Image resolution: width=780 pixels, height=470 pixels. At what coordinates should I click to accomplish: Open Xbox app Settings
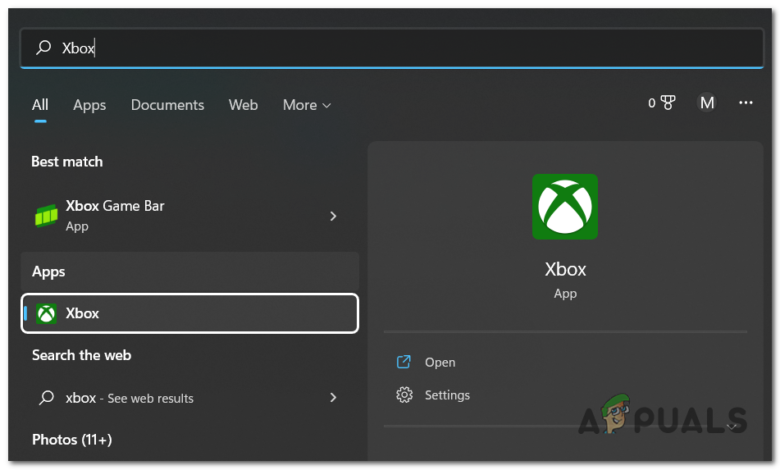point(447,395)
